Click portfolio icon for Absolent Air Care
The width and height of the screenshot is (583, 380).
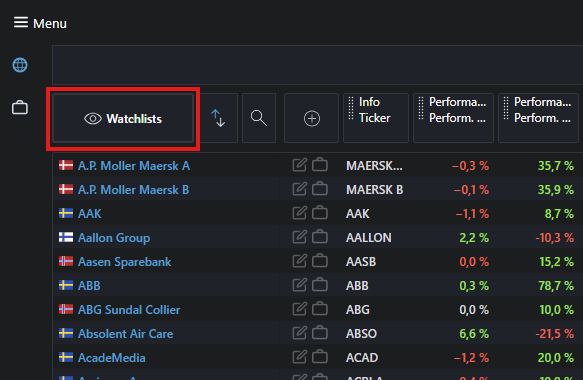[320, 333]
